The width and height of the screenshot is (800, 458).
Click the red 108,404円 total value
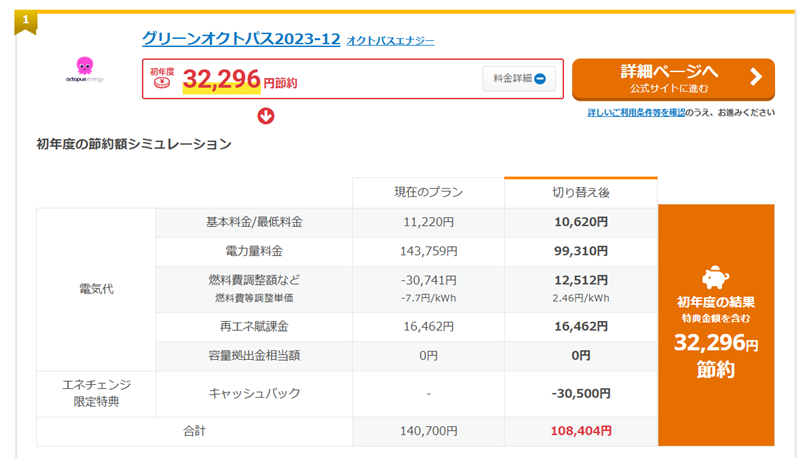pyautogui.click(x=581, y=431)
